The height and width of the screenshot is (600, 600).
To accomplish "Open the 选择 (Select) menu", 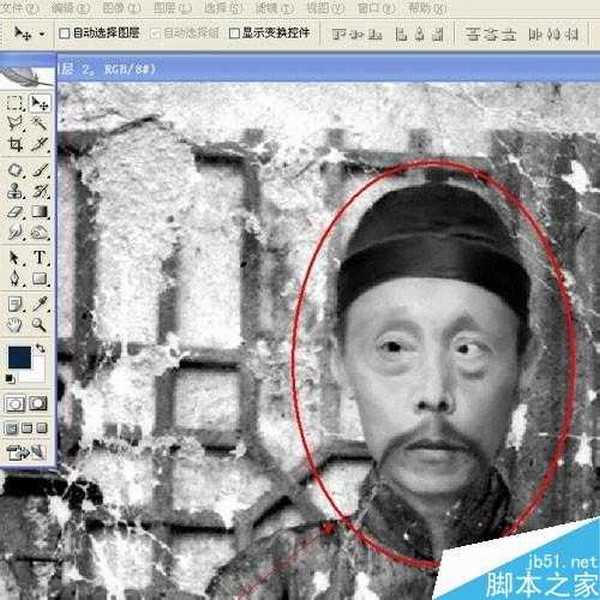I will pos(223,8).
